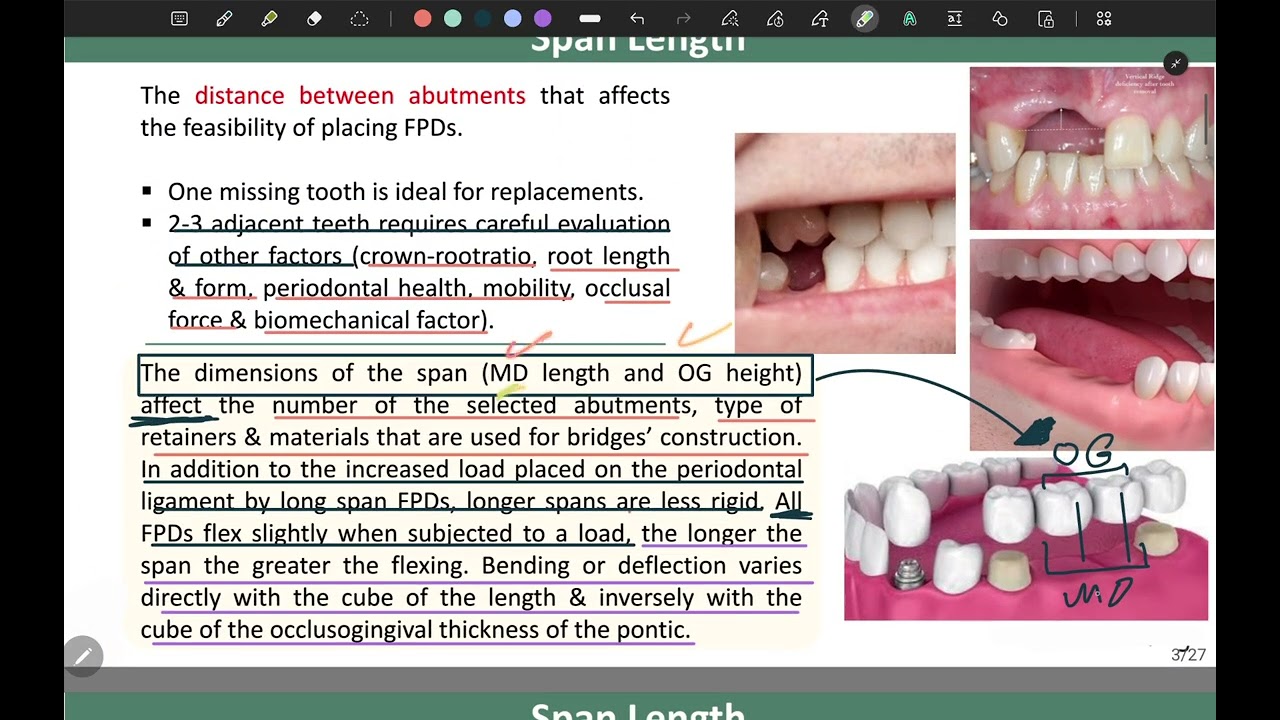
Task: Open the missing lower molar photo
Action: pyautogui.click(x=845, y=243)
